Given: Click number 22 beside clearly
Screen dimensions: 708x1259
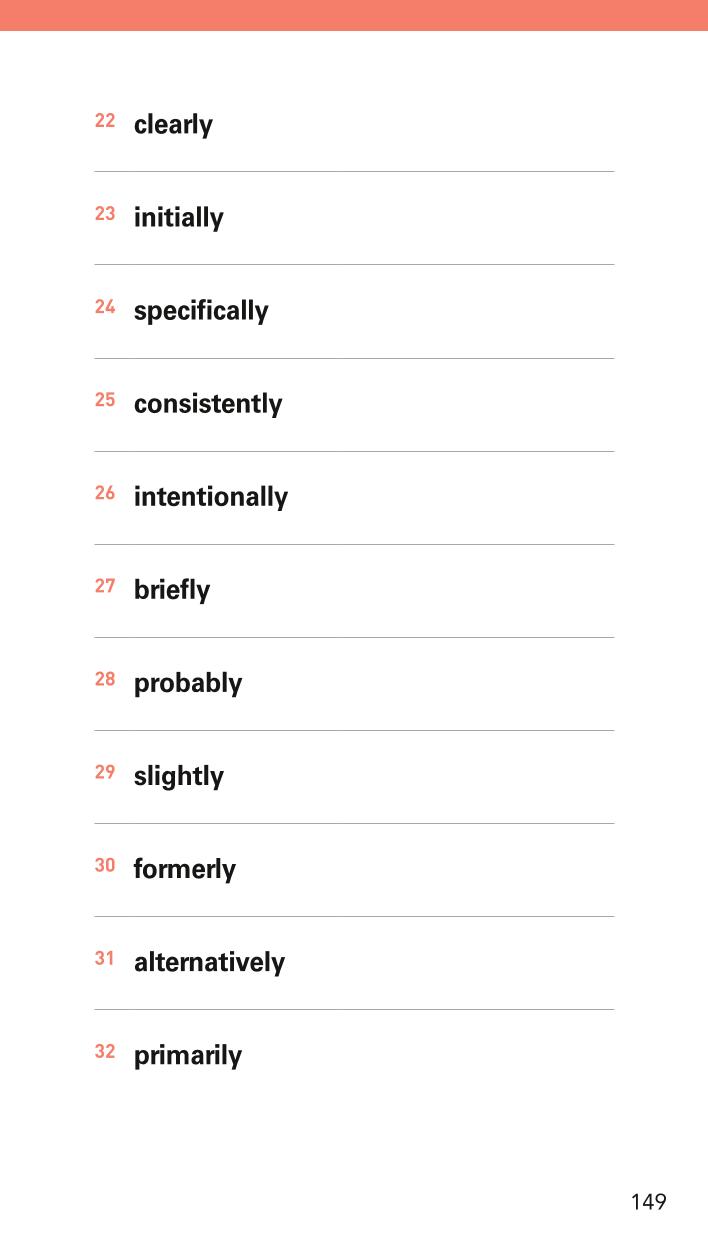Looking at the screenshot, I should 105,121.
